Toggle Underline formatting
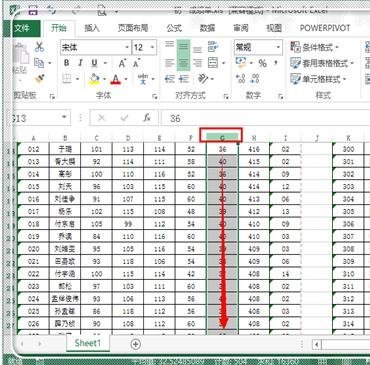370x365 pixels. coord(95,63)
